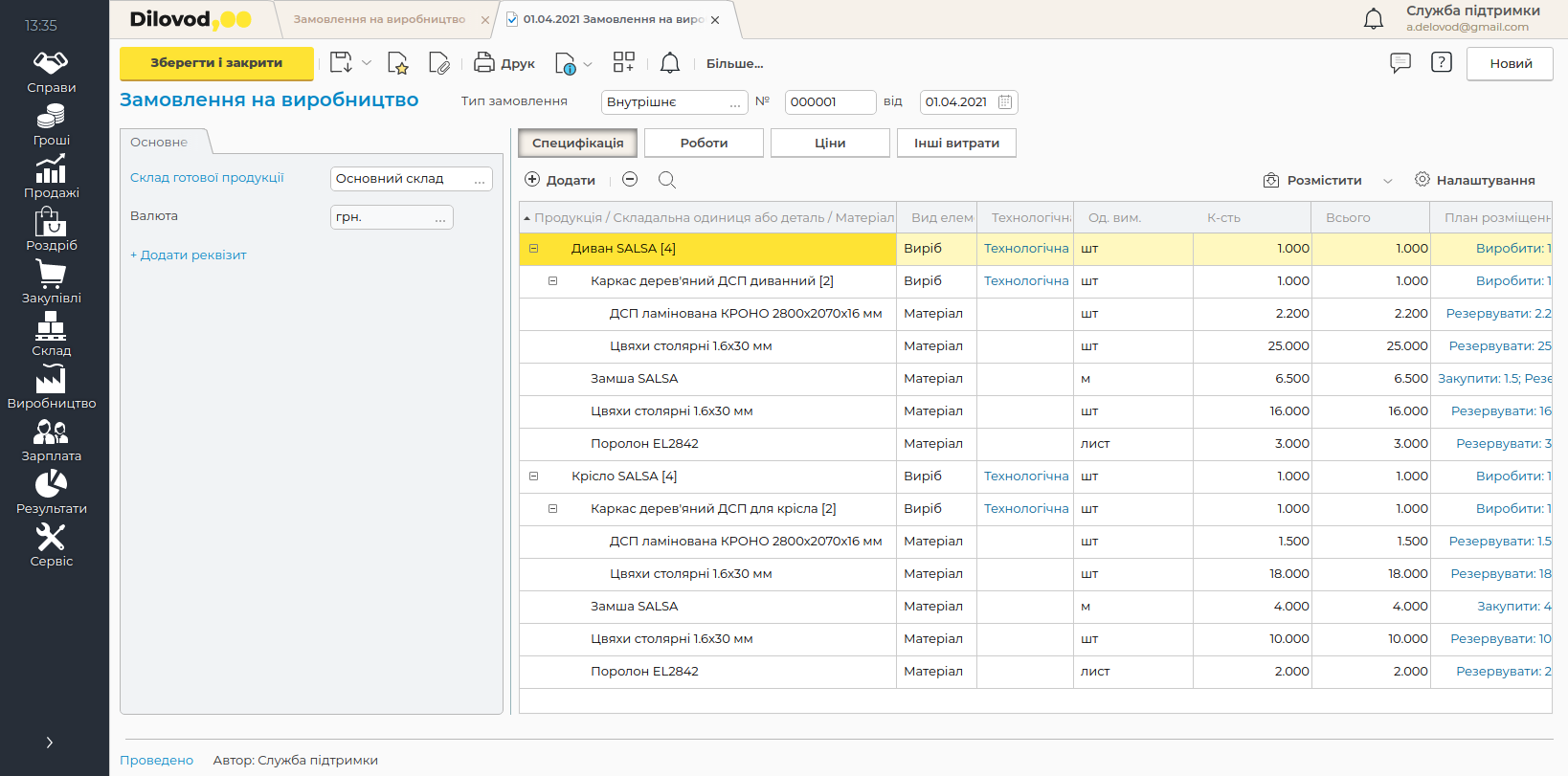Click the help question mark icon
Screen dimensions: 1568x776
pyautogui.click(x=1441, y=63)
